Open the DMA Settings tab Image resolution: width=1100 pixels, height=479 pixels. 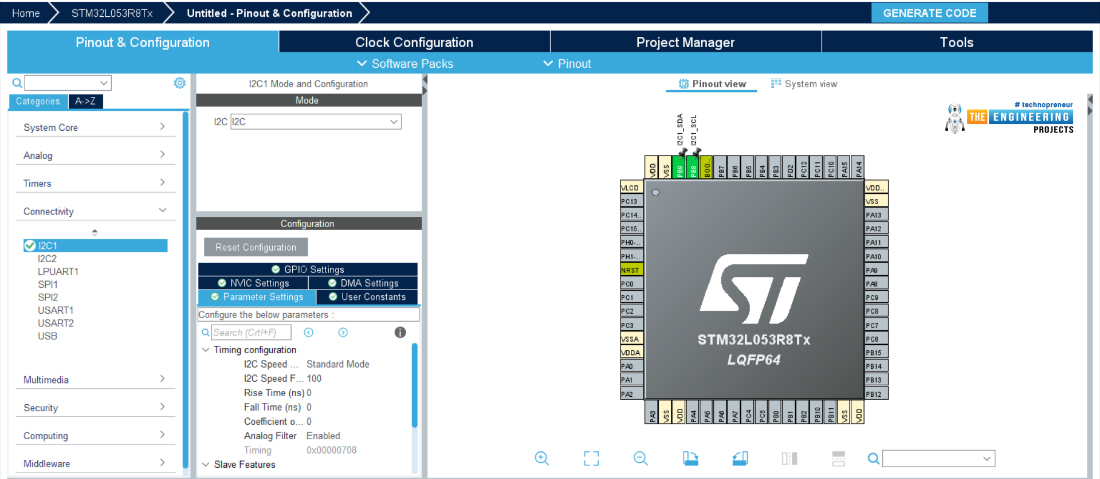coord(363,283)
